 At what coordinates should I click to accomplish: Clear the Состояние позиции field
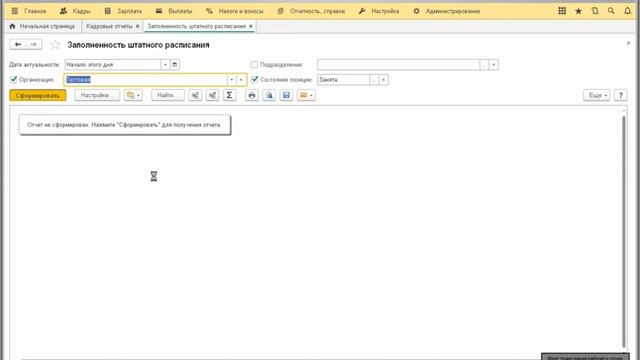[383, 80]
